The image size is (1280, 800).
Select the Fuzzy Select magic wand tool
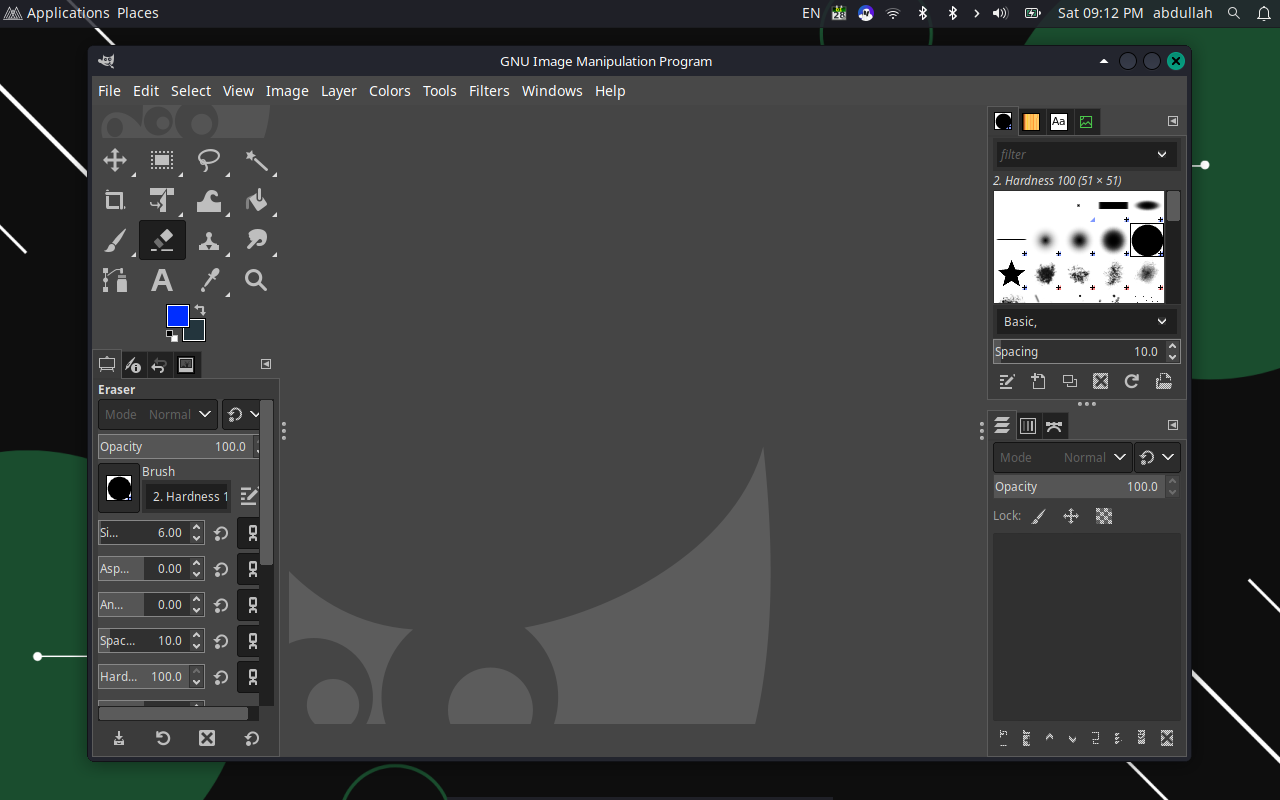click(x=256, y=160)
